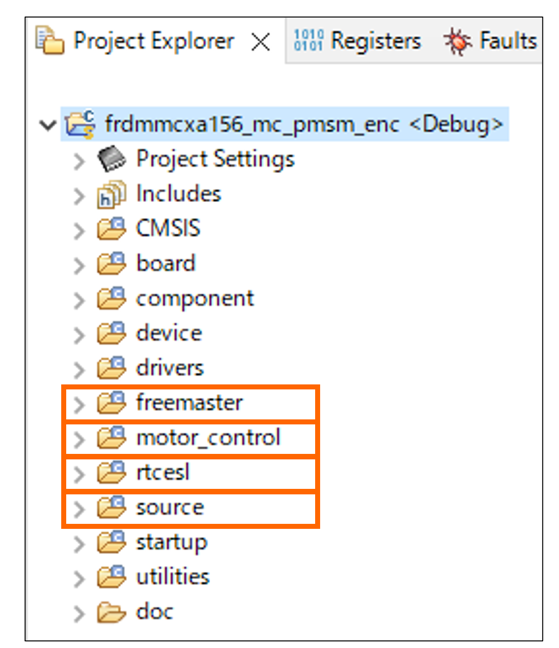Click the Registers binary icon

tap(308, 40)
